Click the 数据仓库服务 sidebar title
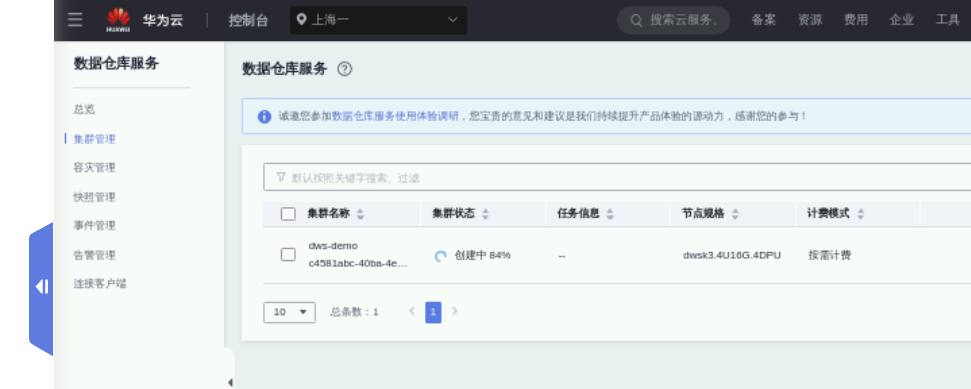Screen dimensions: 971x389 [x=116, y=63]
